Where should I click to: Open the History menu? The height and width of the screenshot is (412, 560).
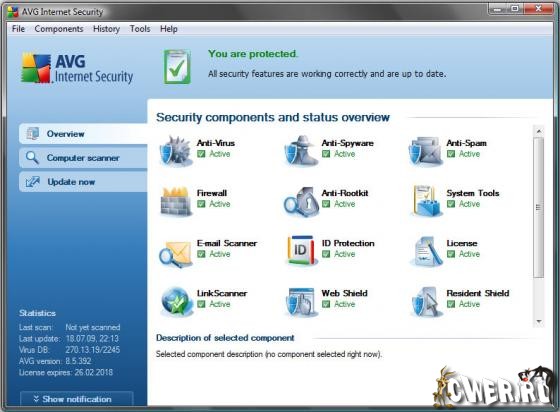point(106,29)
